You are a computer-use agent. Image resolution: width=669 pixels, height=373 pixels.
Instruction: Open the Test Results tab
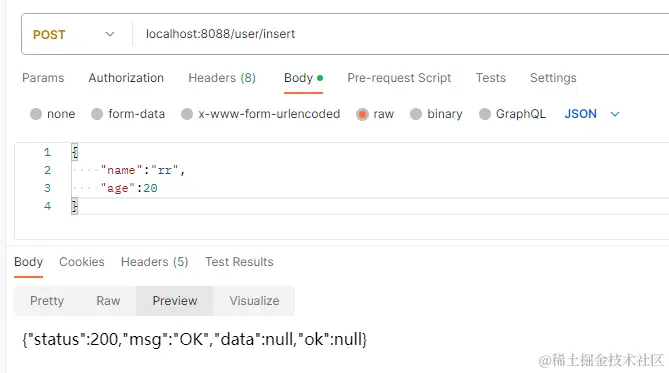click(239, 262)
